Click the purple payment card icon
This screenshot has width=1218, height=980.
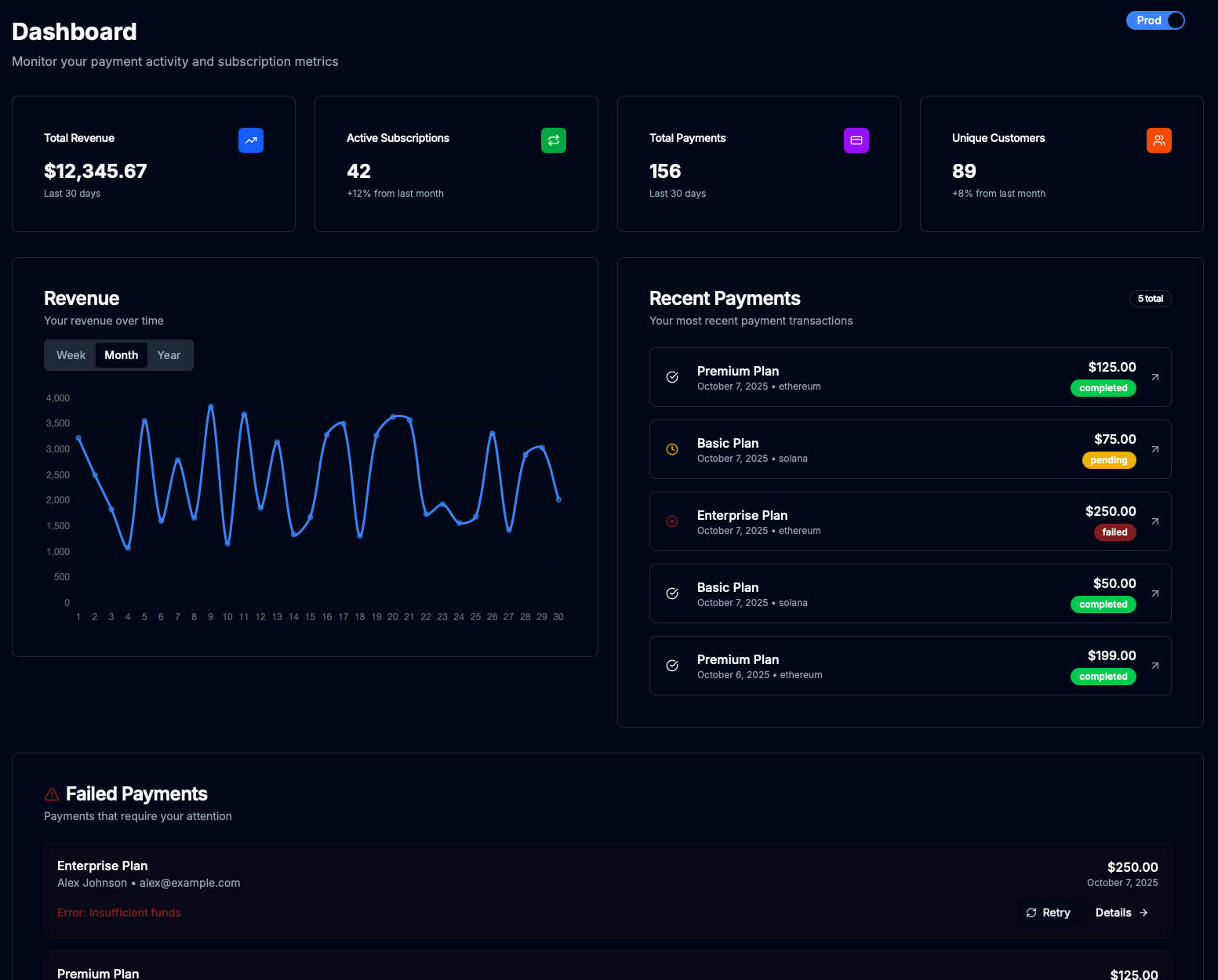(x=856, y=140)
